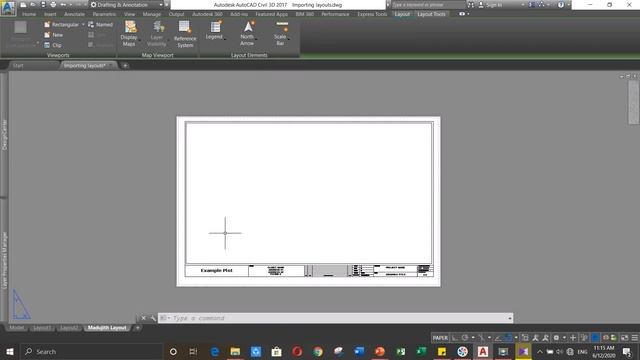Open workspace switching gear in status bar
This screenshot has height=360, width=640.
click(x=556, y=338)
